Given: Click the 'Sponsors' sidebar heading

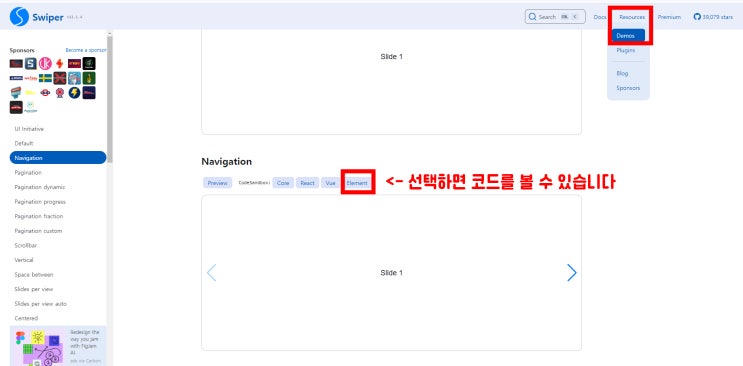Looking at the screenshot, I should (x=22, y=50).
